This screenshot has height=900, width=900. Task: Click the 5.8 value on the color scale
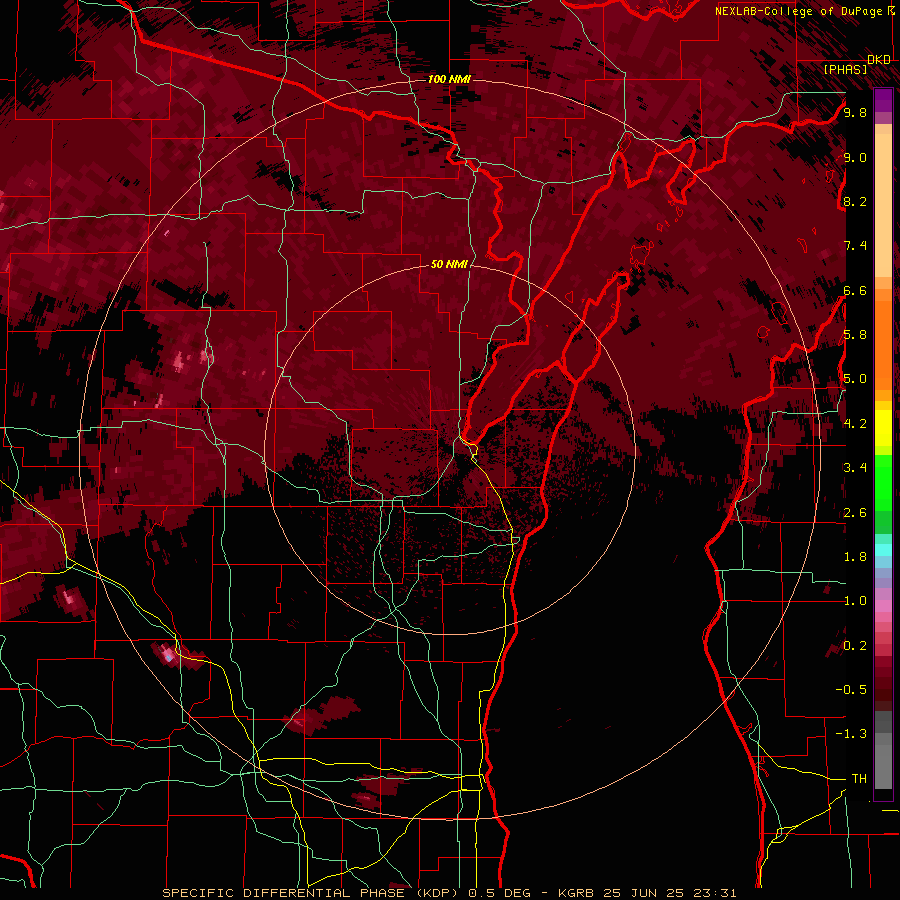855,335
